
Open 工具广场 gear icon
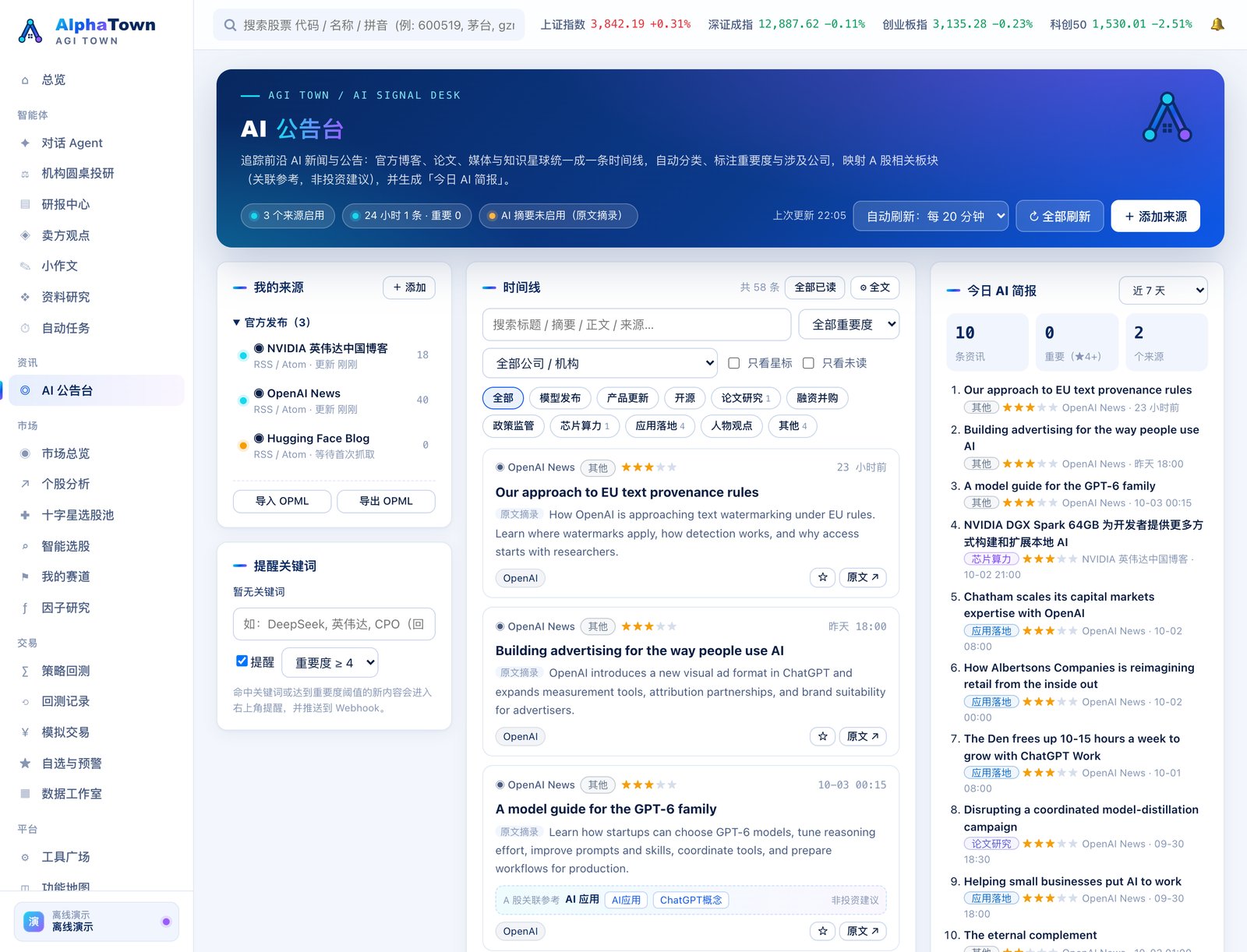coord(25,857)
